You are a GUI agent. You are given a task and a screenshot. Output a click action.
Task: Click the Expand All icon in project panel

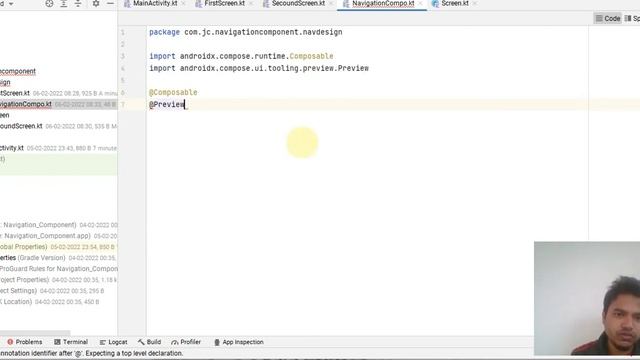coord(64,4)
